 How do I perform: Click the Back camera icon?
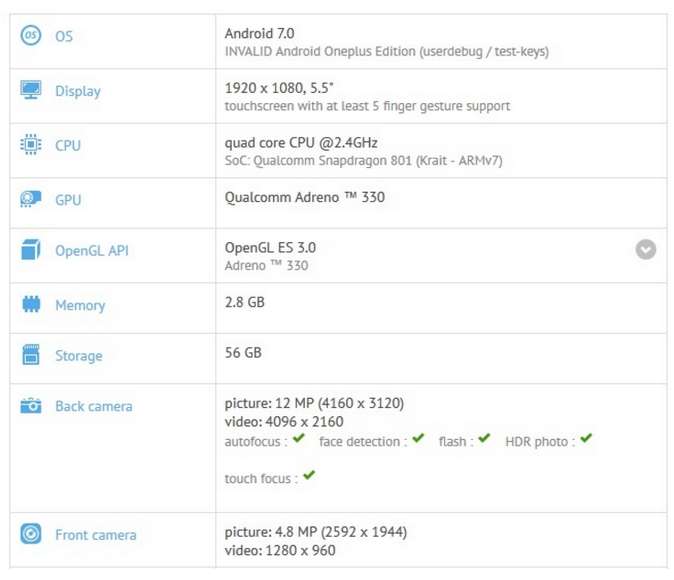pyautogui.click(x=31, y=405)
